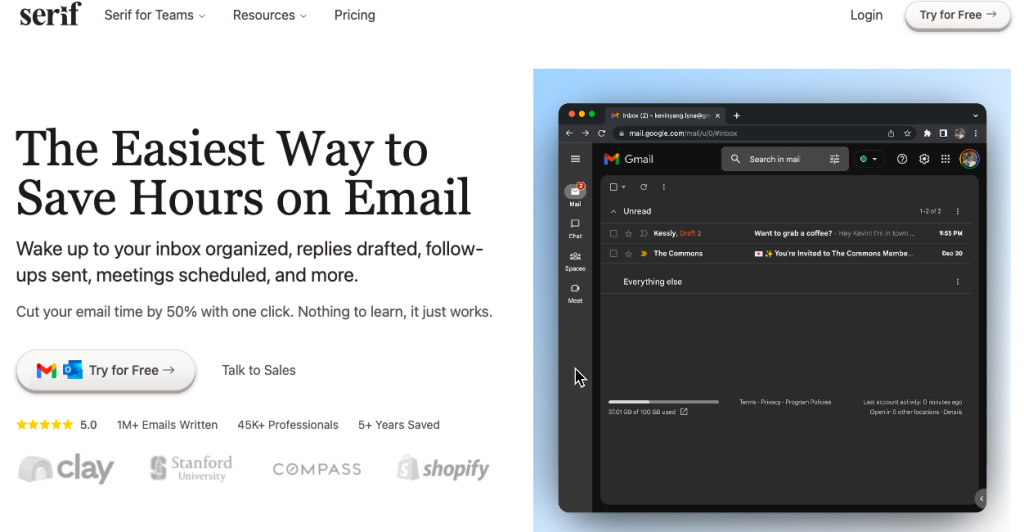Click the serif logo
Screen dimensions: 1024x532
click(x=50, y=14)
